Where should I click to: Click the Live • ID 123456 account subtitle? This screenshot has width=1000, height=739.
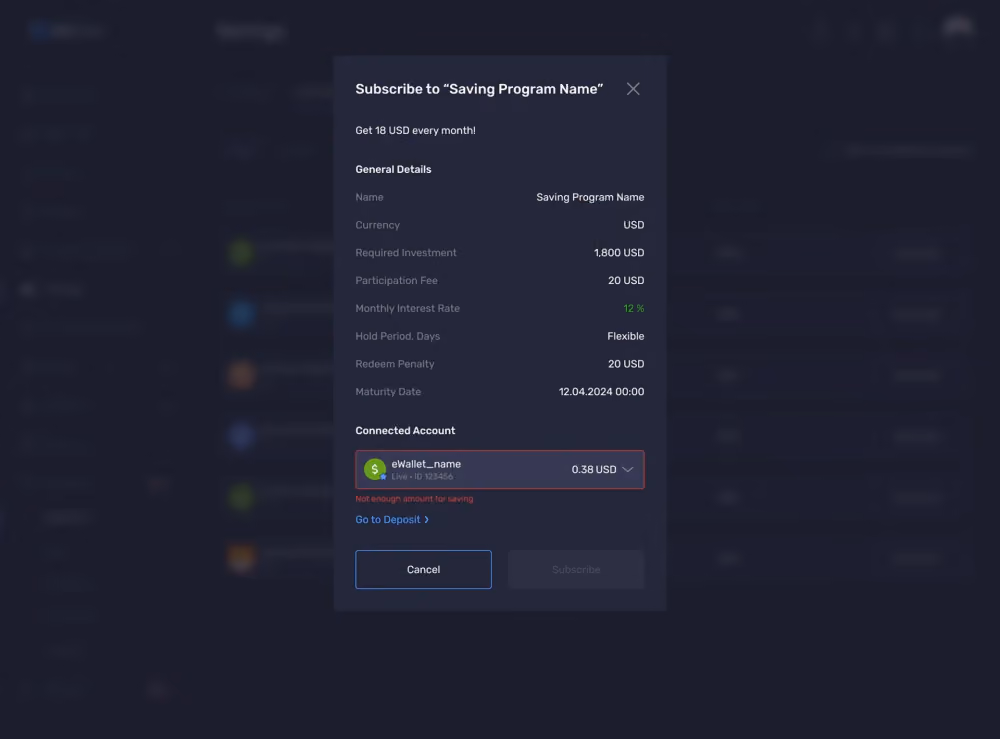point(422,477)
